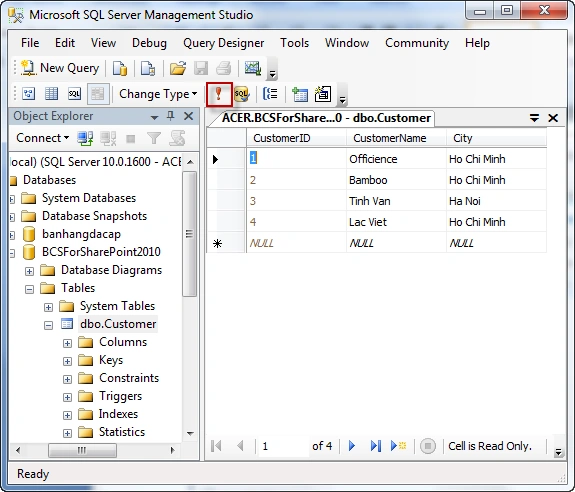This screenshot has height=492, width=575.
Task: Click the Ha Noi cell
Action: point(496,201)
